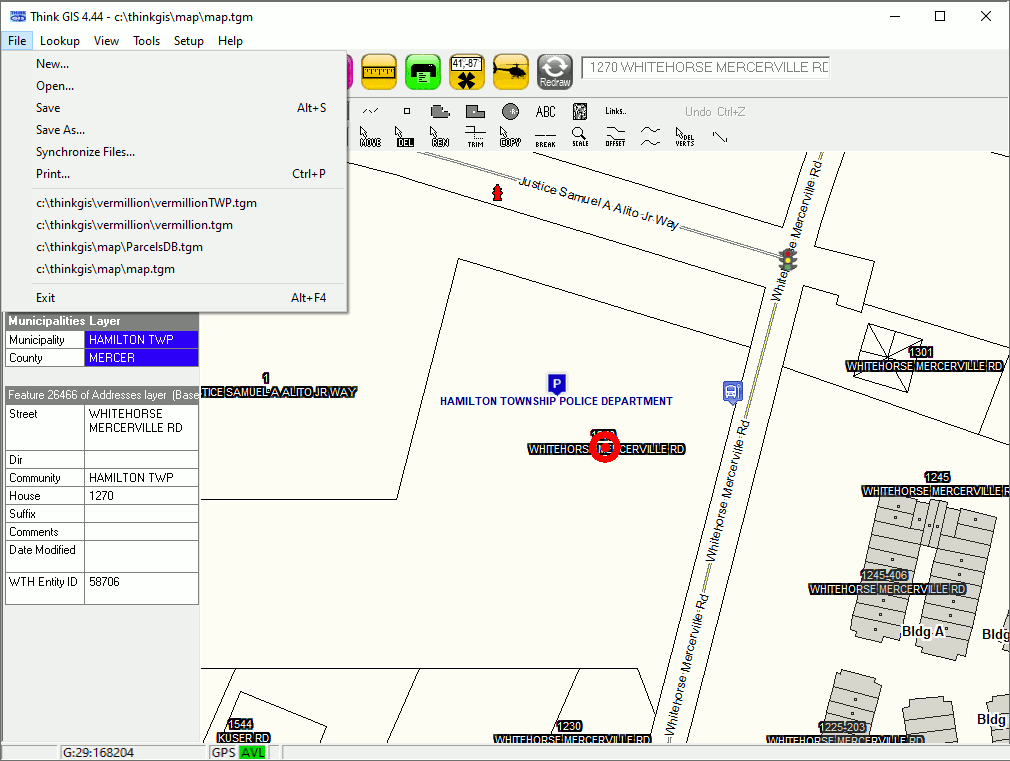Click the House value 1270
This screenshot has height=761, width=1010.
(x=141, y=496)
